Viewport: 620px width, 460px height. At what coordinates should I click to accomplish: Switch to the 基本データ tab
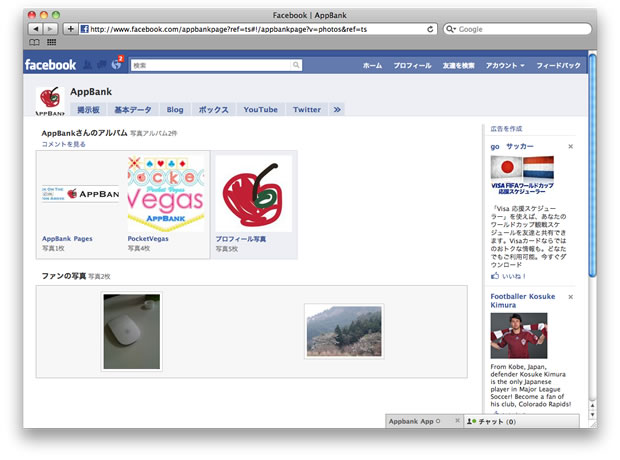(133, 110)
